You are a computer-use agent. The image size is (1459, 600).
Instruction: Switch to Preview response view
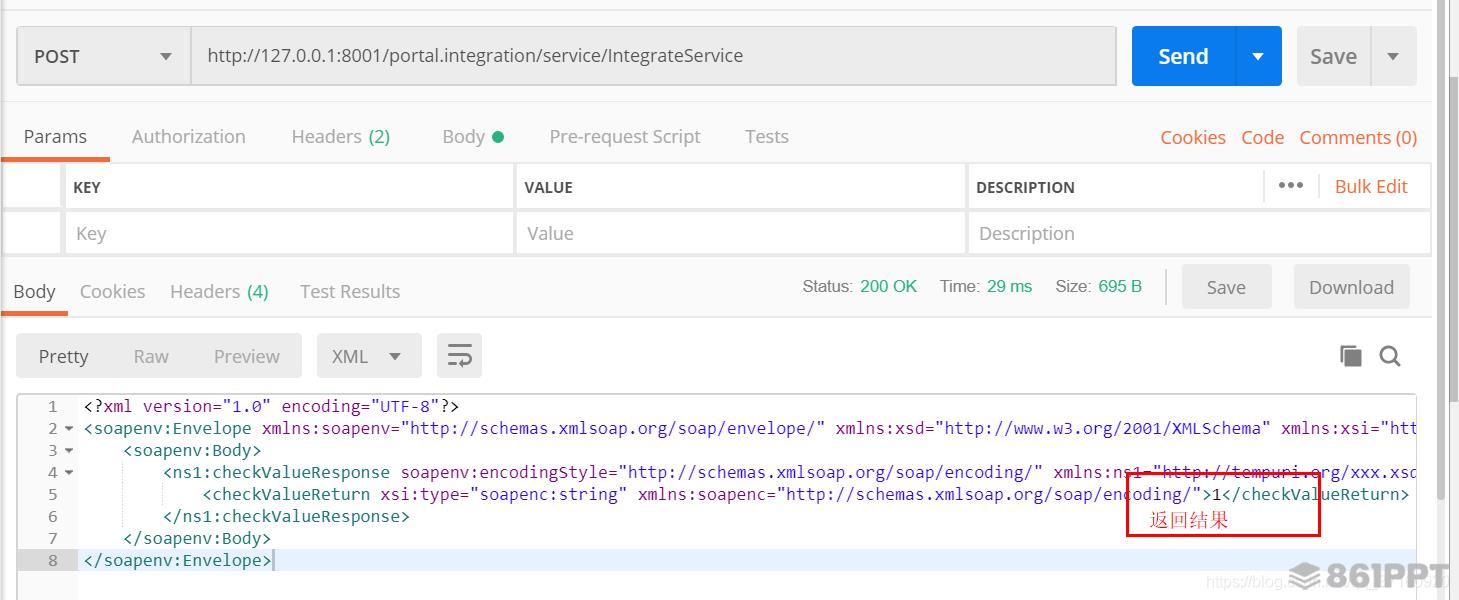247,356
